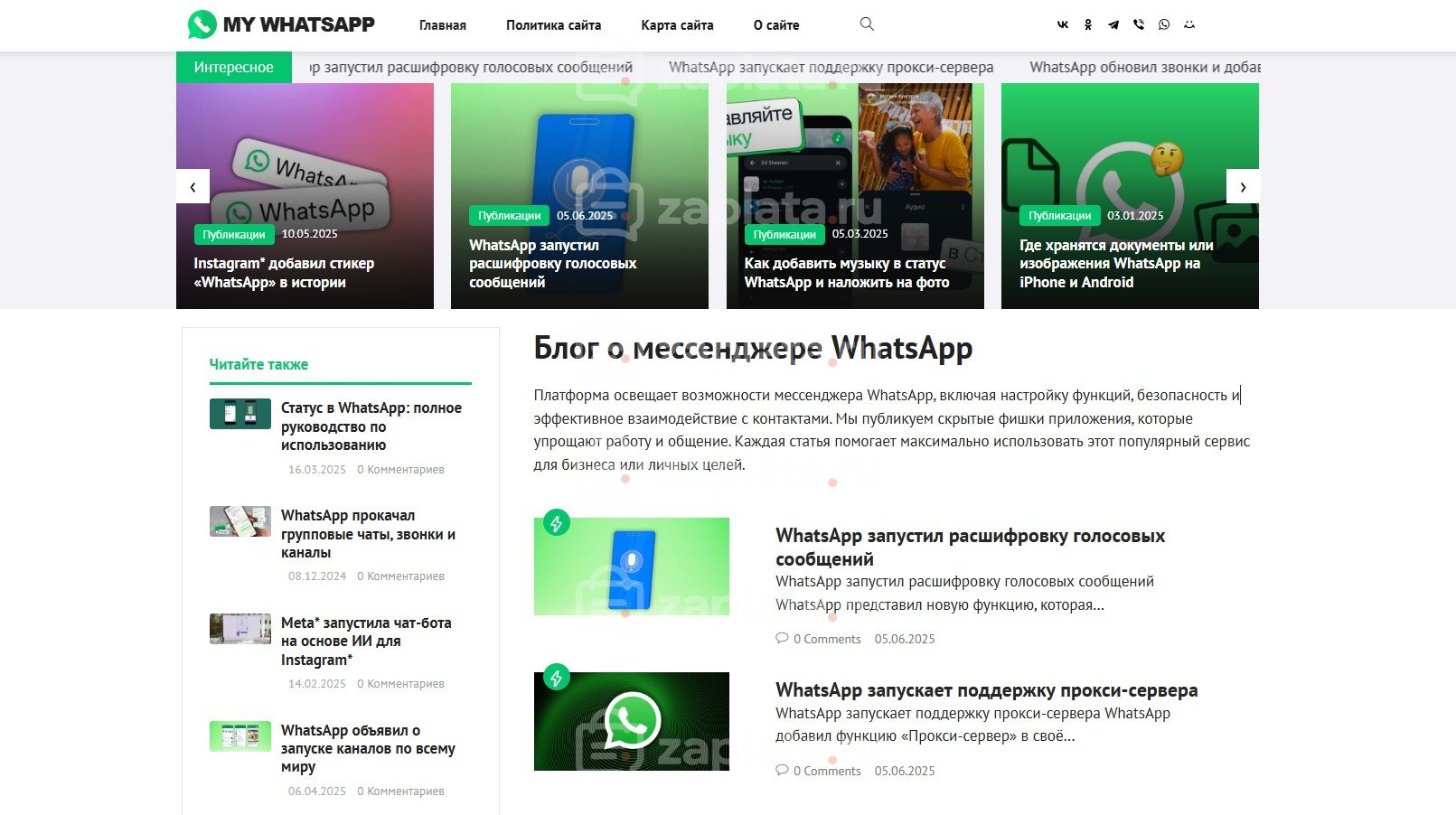Click date 03.01.2025 on documents slide
Viewport: 1456px width, 815px height.
[1135, 215]
